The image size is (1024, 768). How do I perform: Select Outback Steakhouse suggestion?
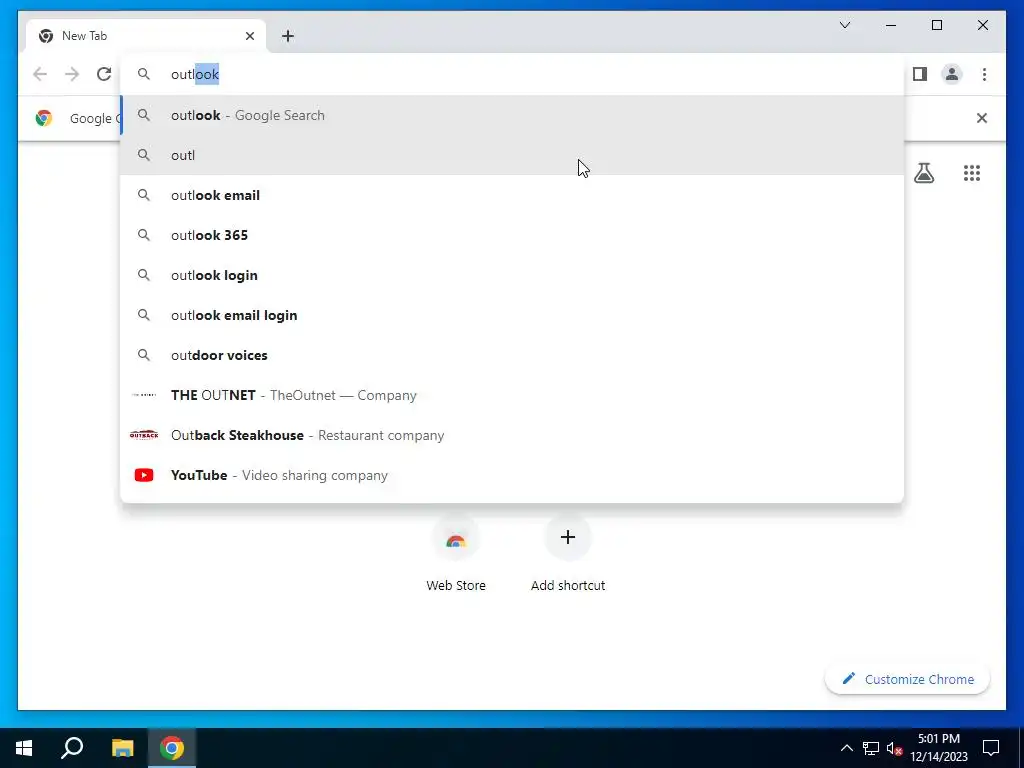[x=513, y=436]
